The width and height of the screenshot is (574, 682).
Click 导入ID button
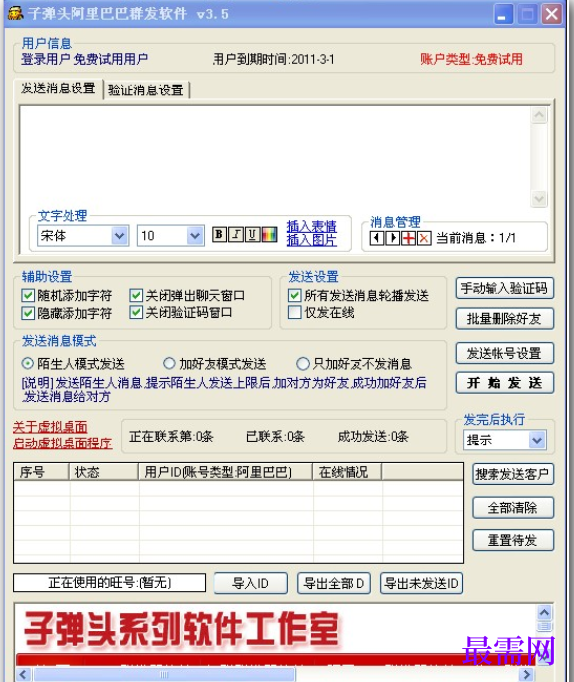pos(250,583)
